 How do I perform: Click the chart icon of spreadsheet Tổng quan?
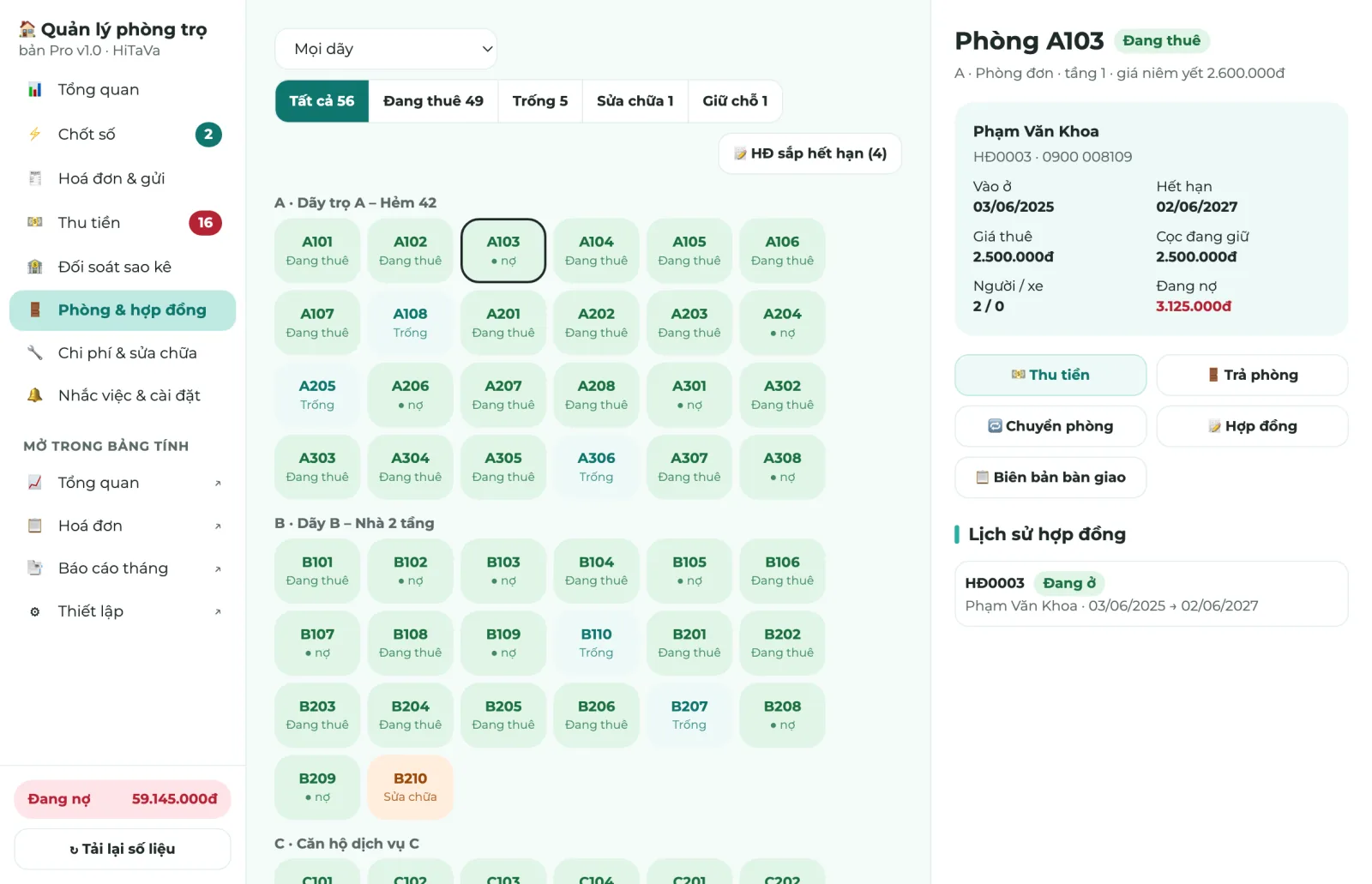point(35,483)
